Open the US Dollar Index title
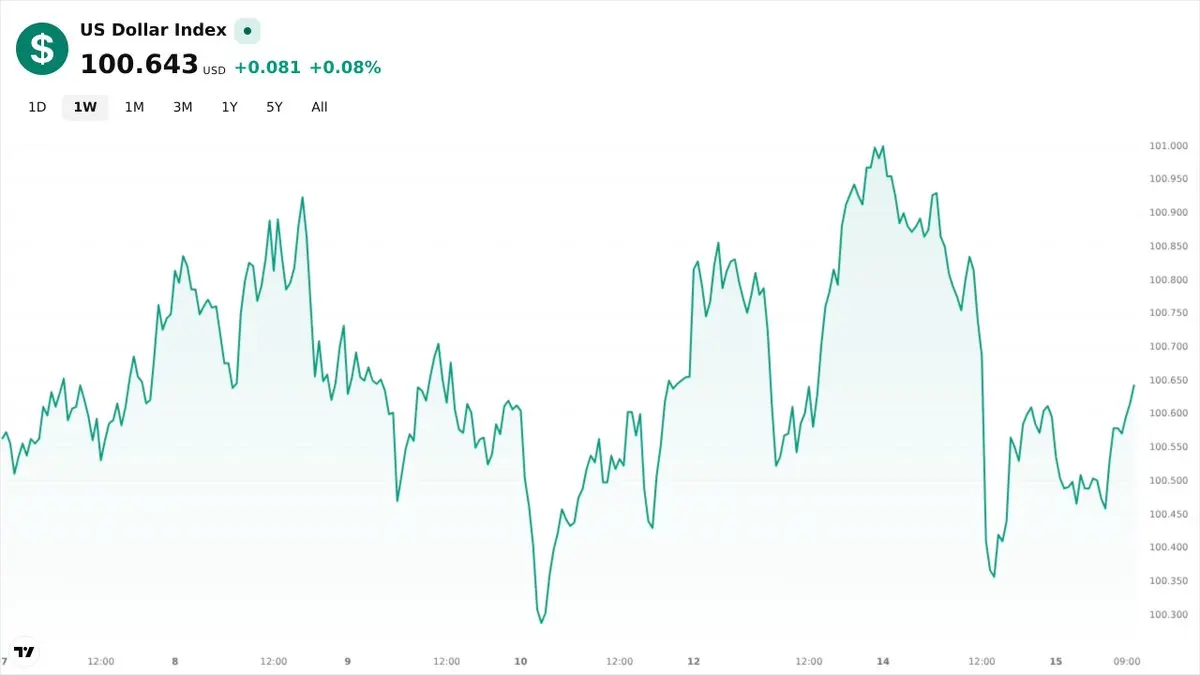This screenshot has height=675, width=1200. coord(153,30)
